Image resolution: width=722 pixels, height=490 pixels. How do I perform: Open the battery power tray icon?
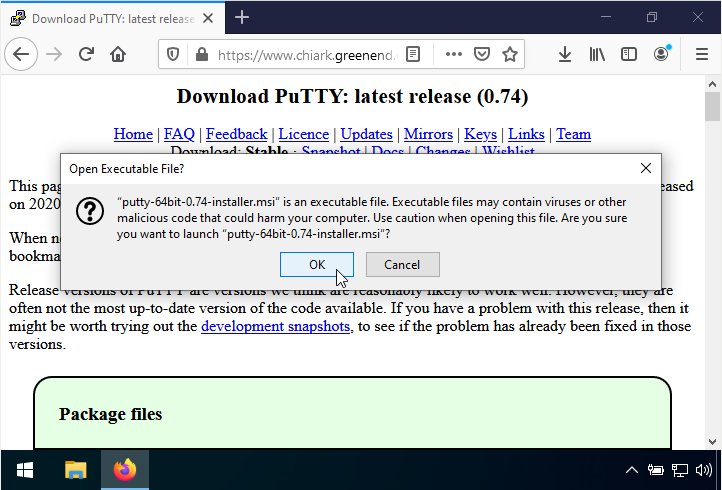tap(655, 470)
